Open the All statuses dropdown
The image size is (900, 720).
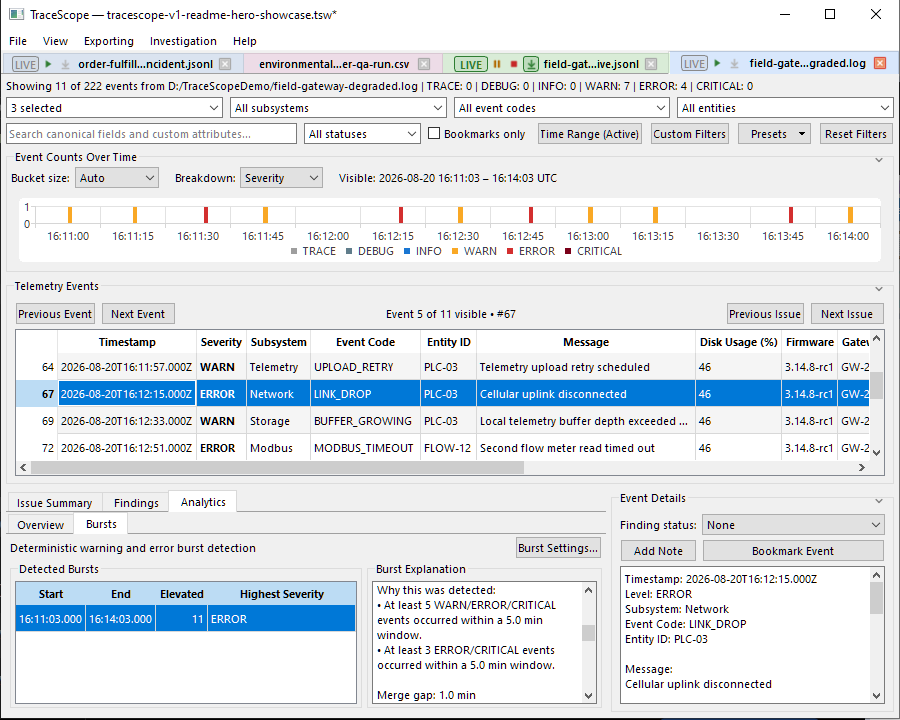pos(362,134)
